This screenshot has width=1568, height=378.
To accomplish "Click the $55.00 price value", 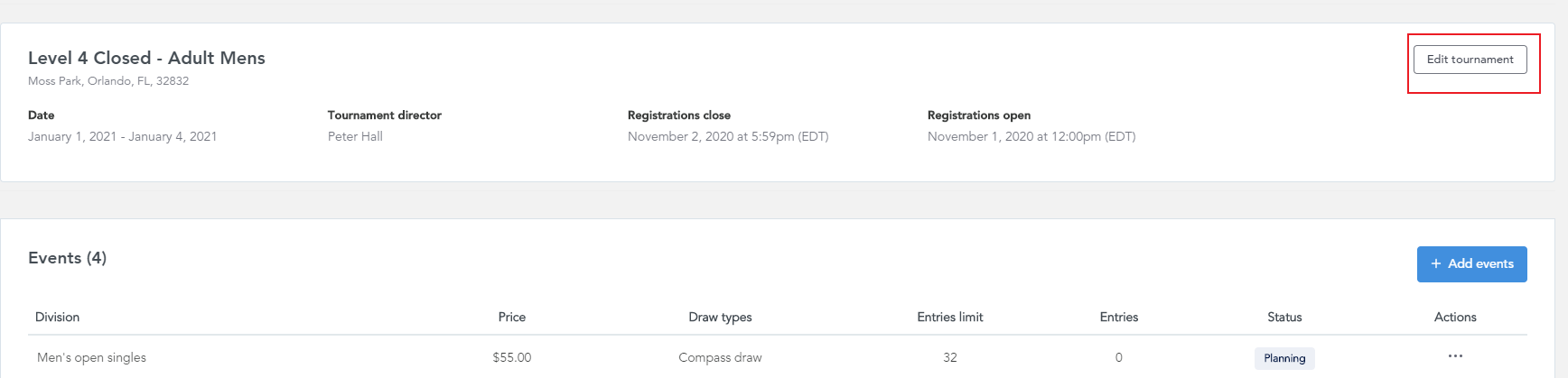I will [x=511, y=357].
